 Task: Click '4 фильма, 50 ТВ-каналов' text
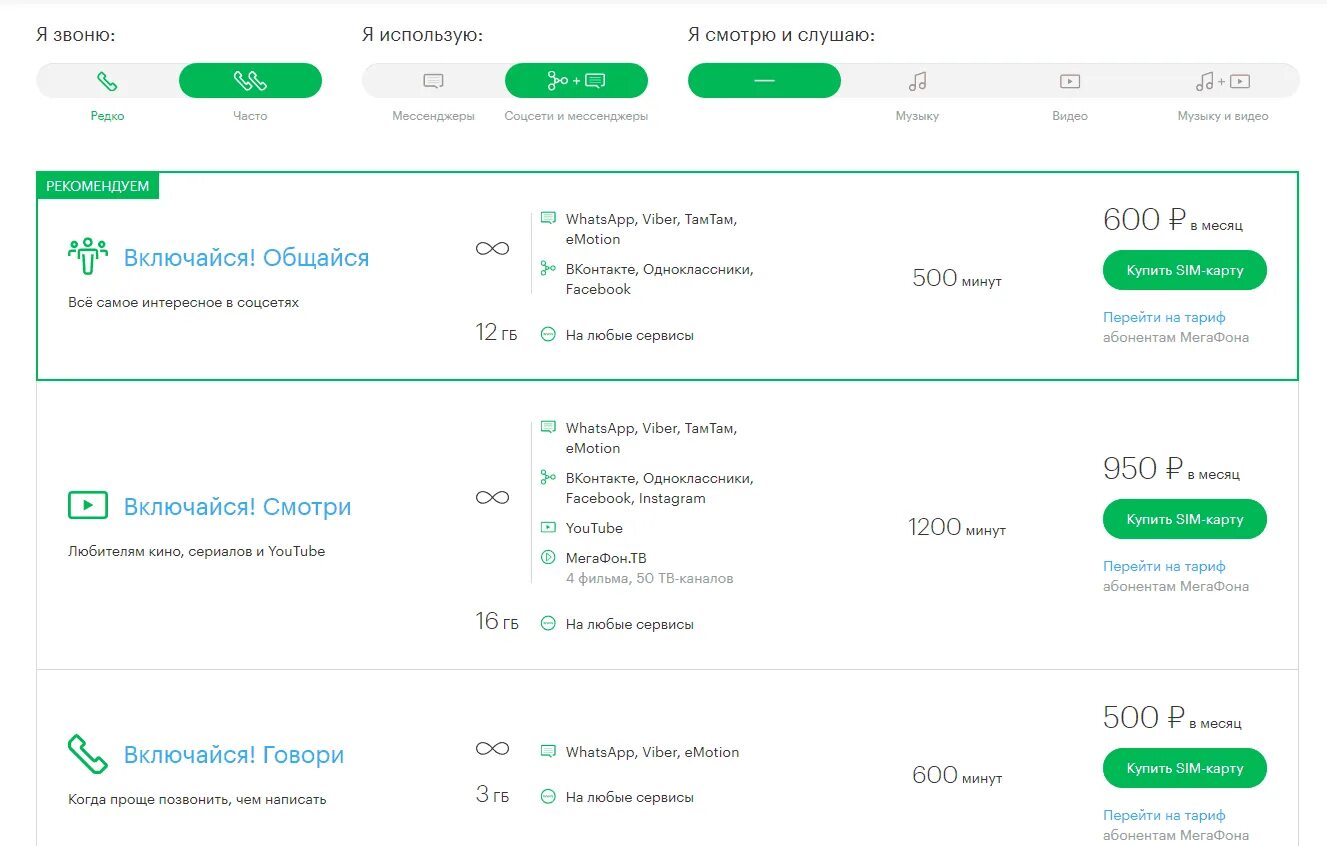coord(650,578)
